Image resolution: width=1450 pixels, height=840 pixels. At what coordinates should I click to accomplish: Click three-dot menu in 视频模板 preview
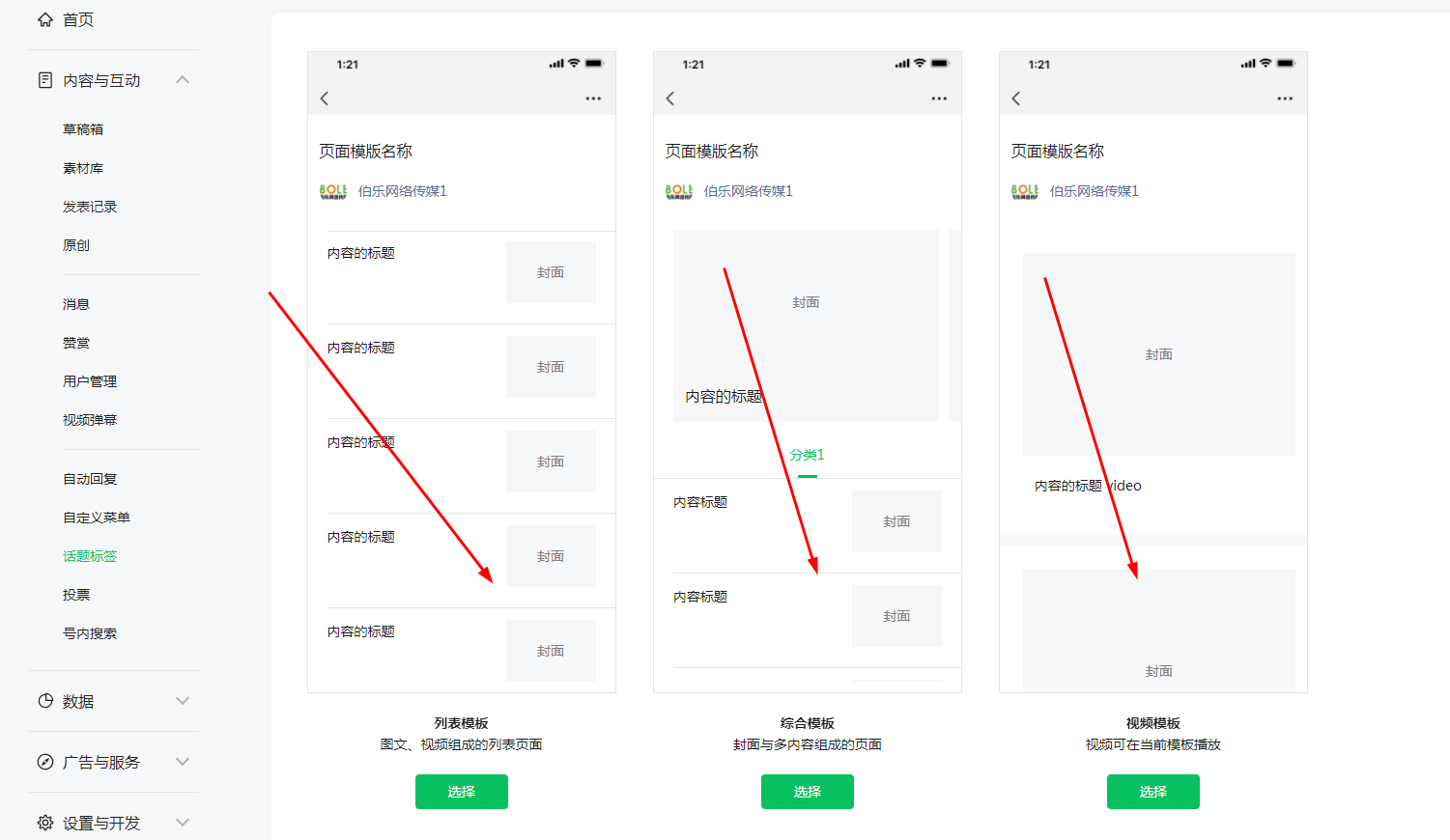(x=1285, y=98)
